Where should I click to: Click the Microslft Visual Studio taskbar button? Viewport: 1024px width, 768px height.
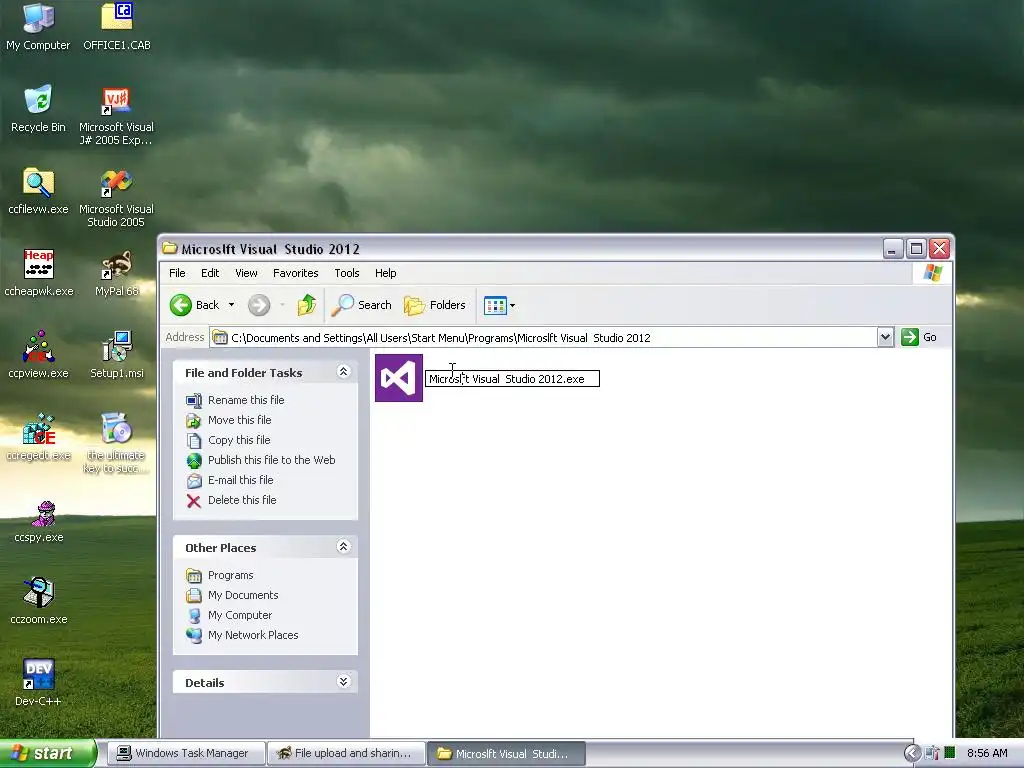click(506, 753)
